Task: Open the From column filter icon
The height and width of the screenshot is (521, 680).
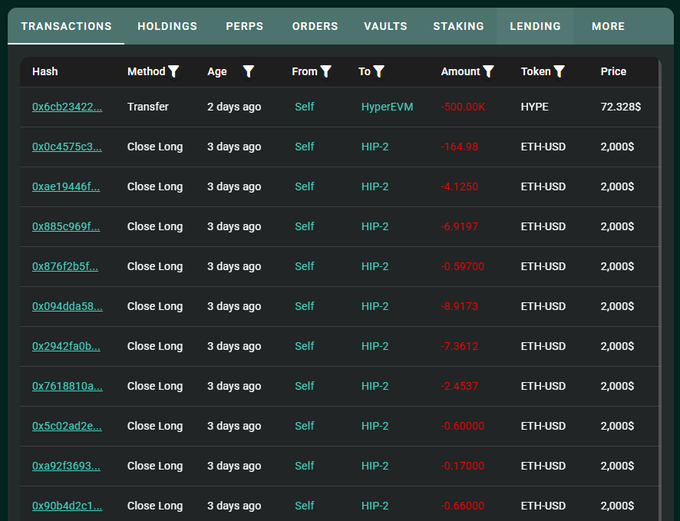Action: [x=326, y=71]
